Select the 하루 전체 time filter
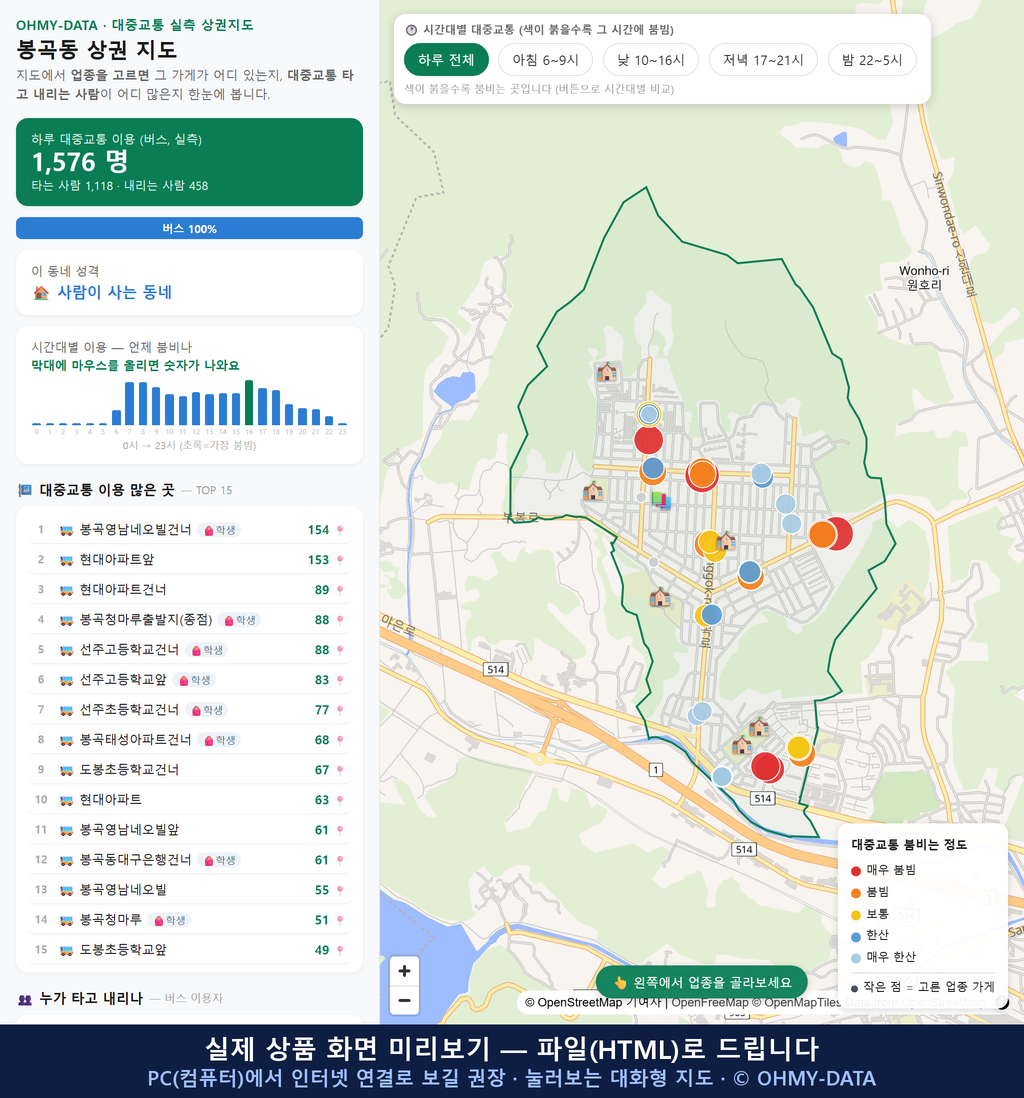The height and width of the screenshot is (1098, 1024). [x=445, y=60]
